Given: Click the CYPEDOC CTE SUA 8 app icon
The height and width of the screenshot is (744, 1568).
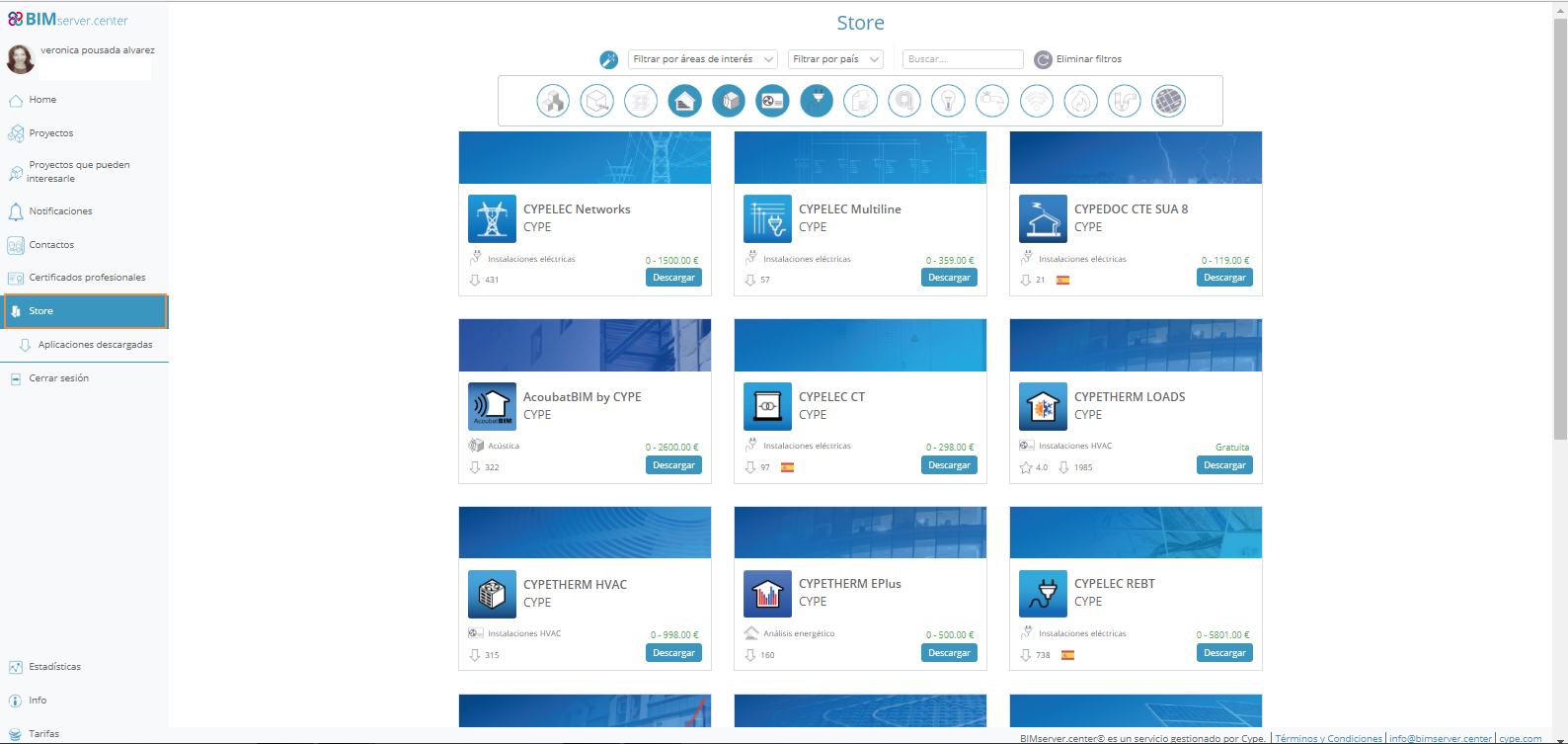Looking at the screenshot, I should pyautogui.click(x=1043, y=218).
